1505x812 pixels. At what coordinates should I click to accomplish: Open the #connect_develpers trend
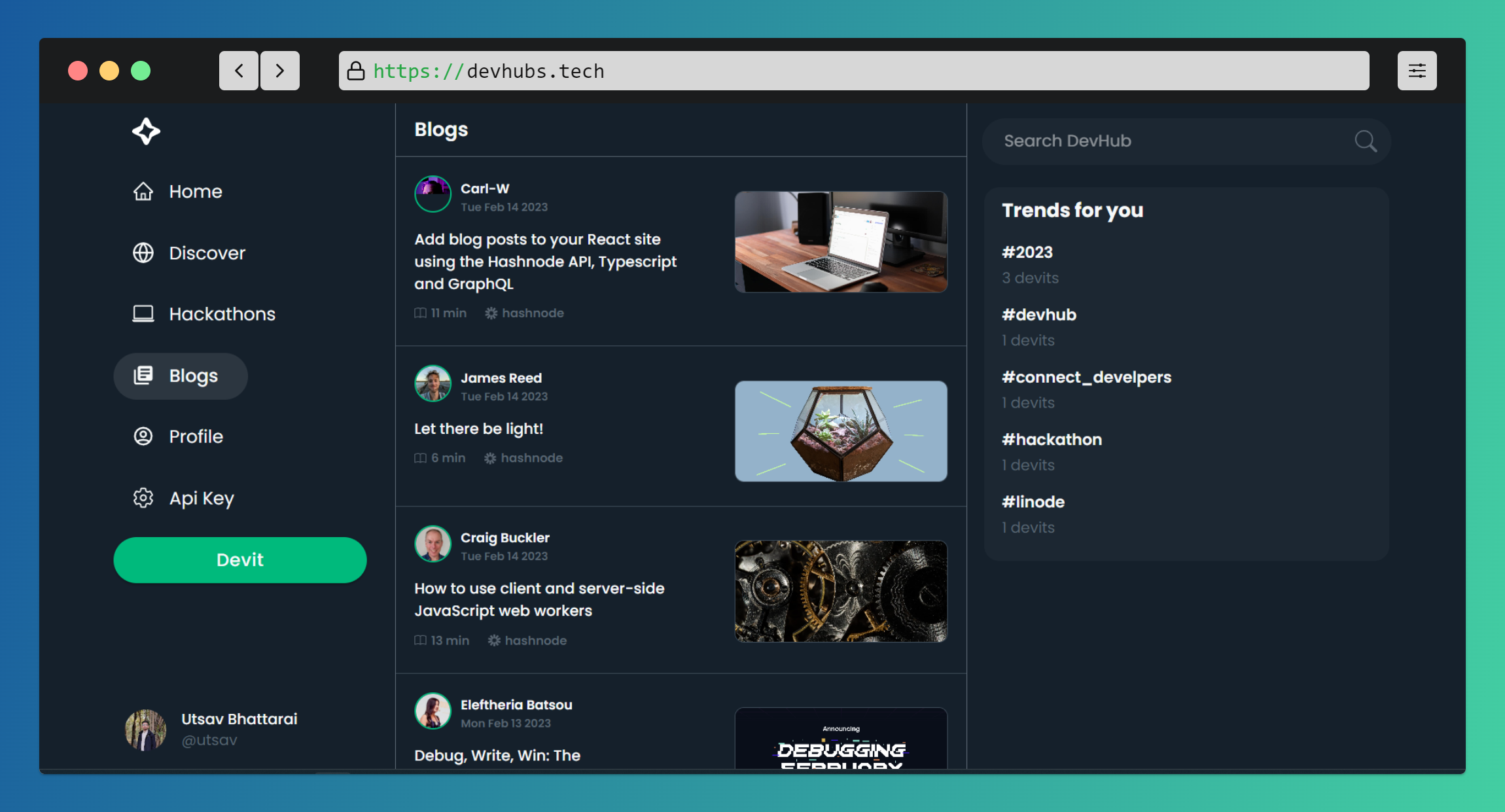pyautogui.click(x=1086, y=378)
